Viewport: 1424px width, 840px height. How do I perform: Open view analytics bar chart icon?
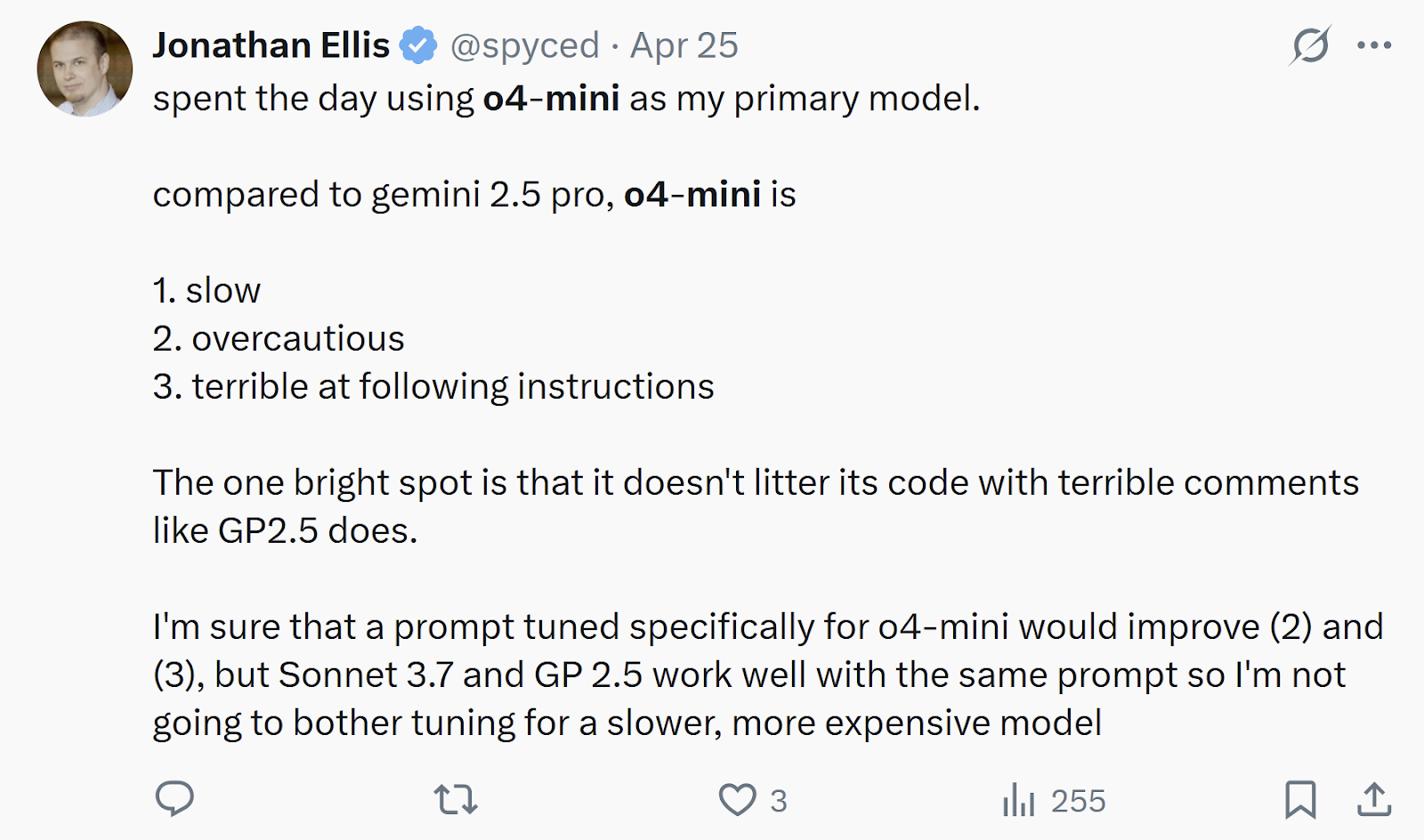point(1018,799)
